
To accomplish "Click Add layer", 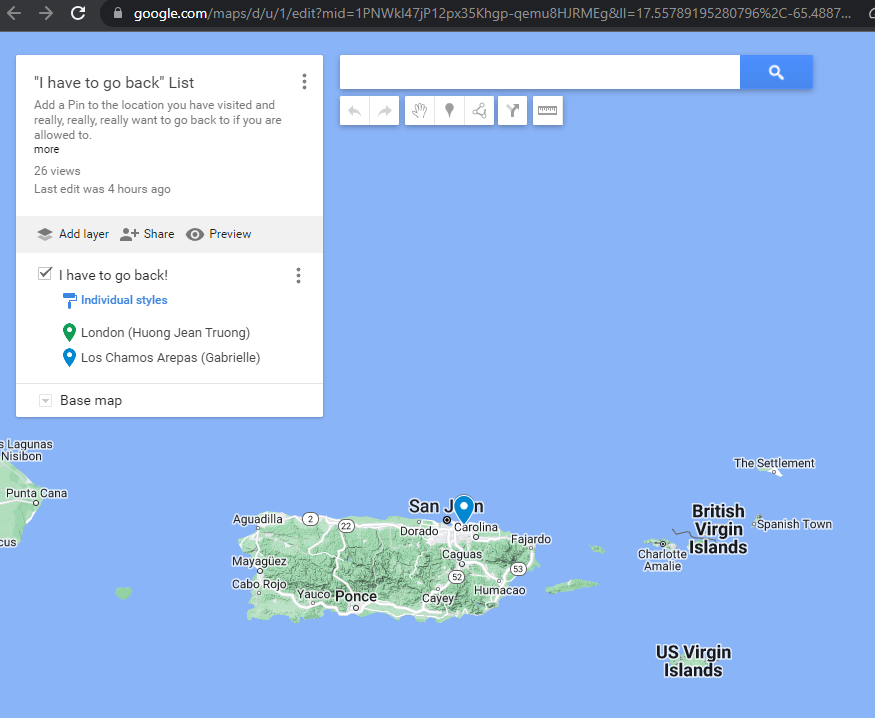I will point(73,234).
